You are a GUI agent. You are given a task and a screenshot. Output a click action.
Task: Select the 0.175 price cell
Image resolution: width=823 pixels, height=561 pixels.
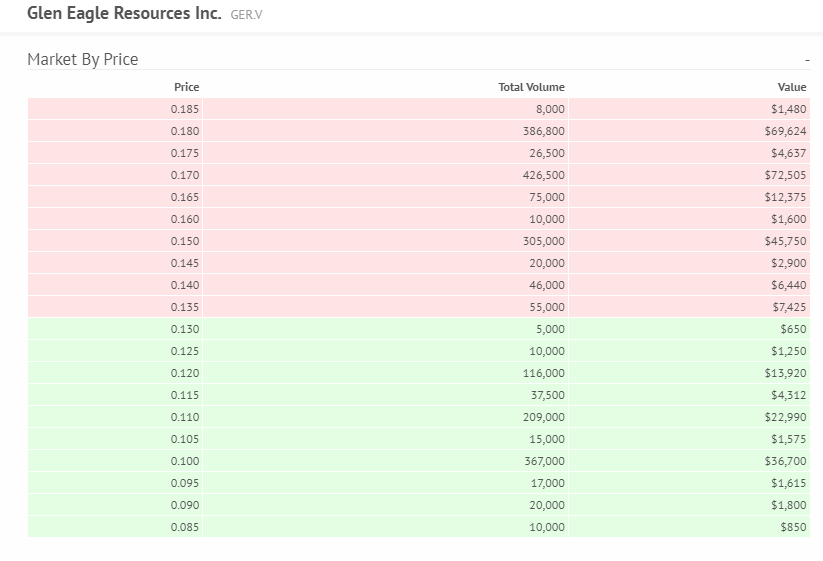pos(185,153)
